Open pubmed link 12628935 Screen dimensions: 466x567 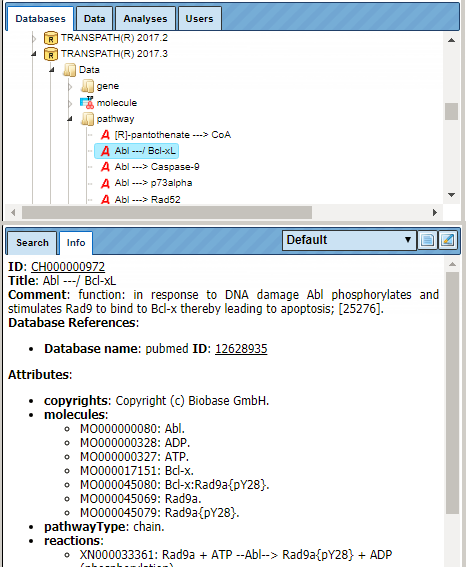click(x=241, y=349)
